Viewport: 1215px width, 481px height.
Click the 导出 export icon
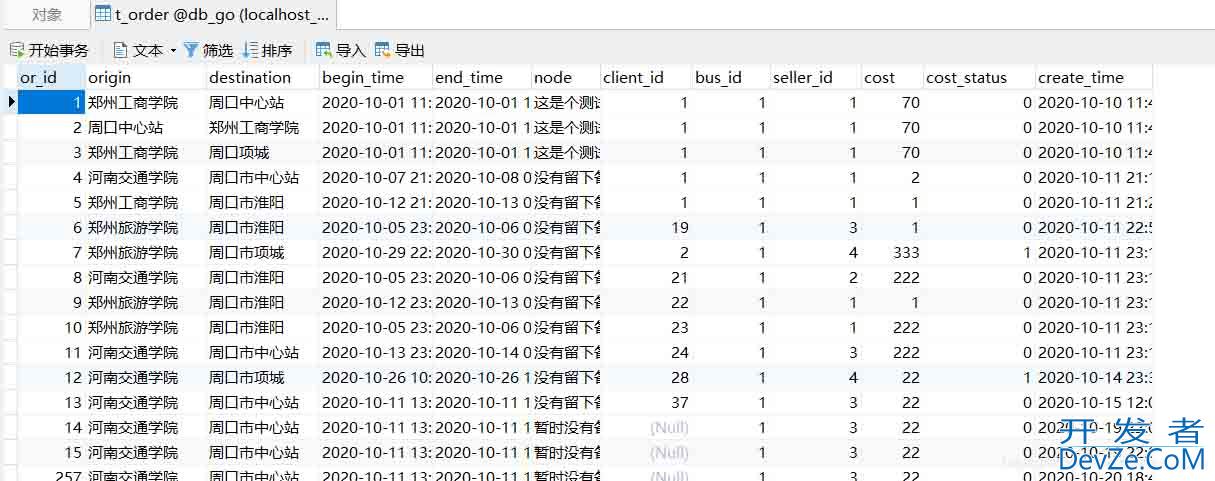(x=383, y=50)
